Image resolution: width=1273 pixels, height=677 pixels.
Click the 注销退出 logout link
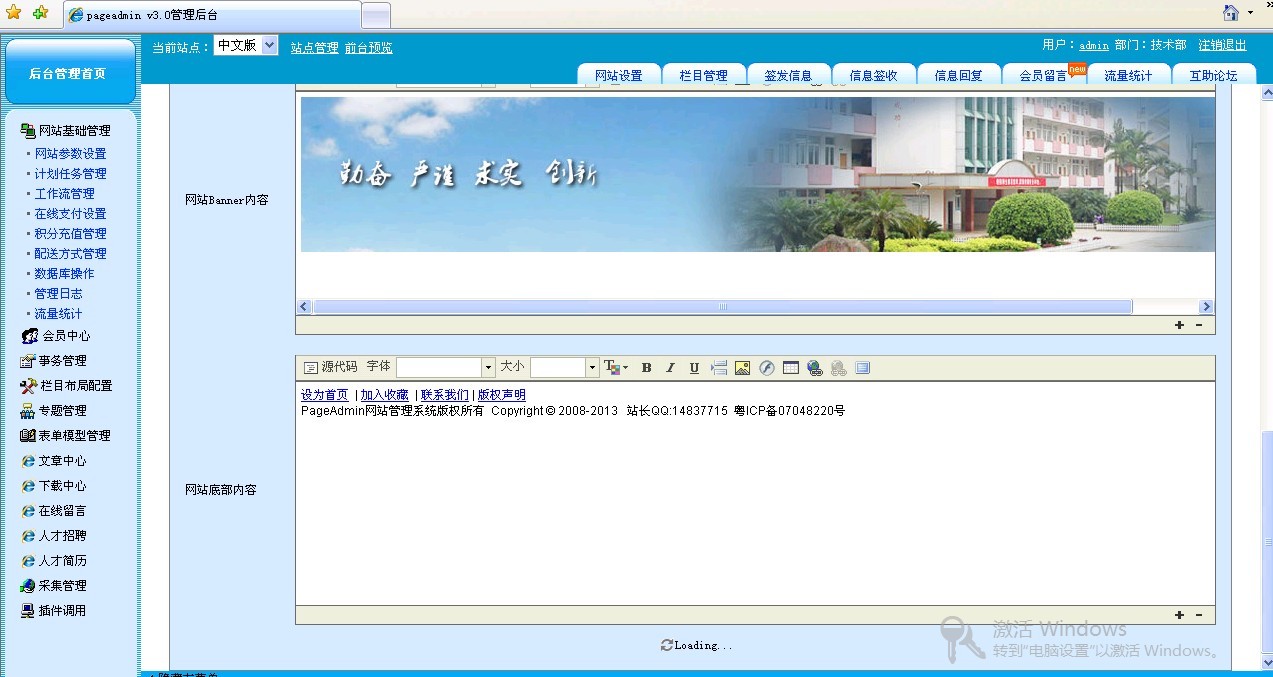coord(1222,45)
